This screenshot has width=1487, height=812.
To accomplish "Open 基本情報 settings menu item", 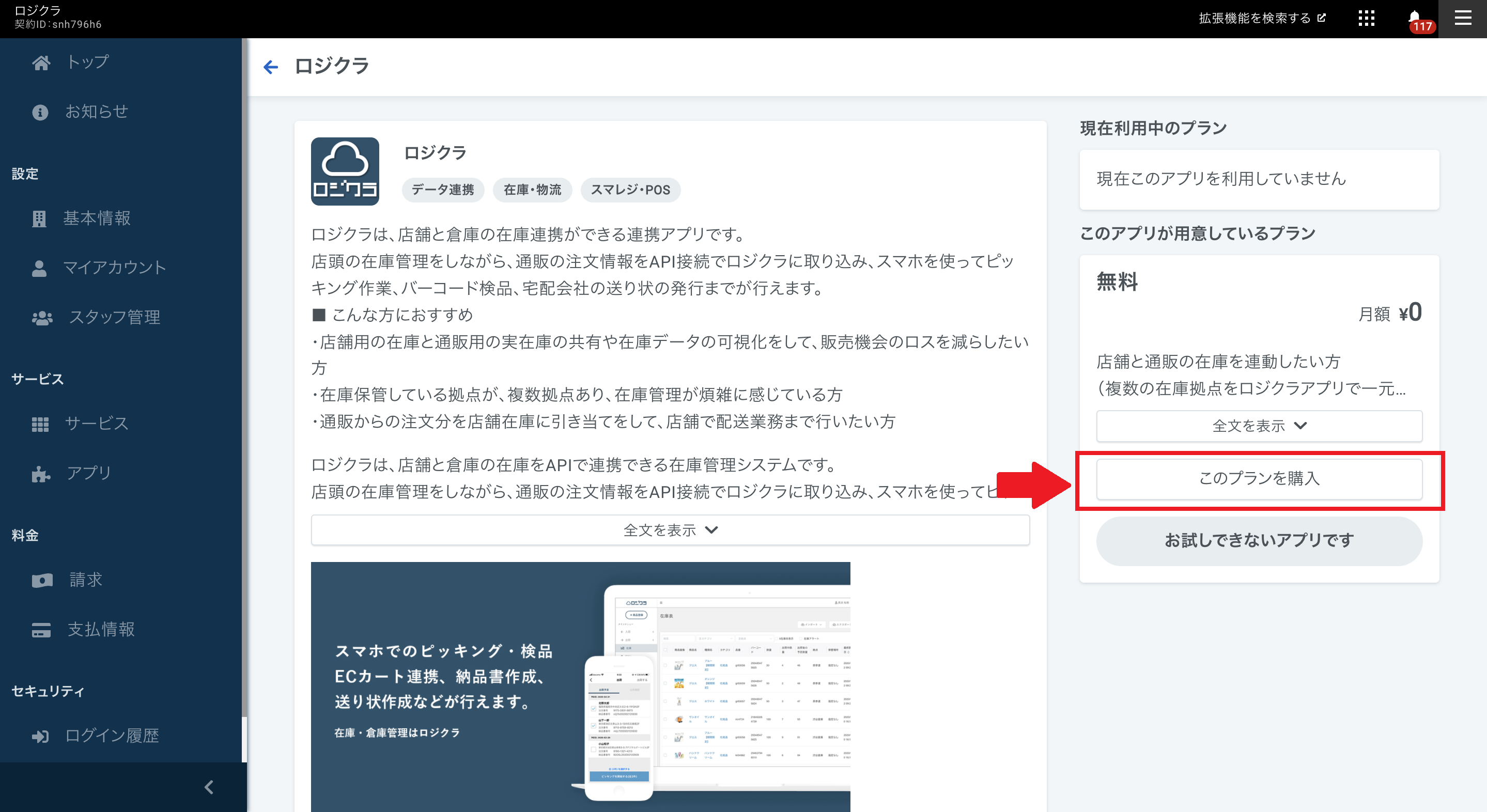I will [97, 218].
